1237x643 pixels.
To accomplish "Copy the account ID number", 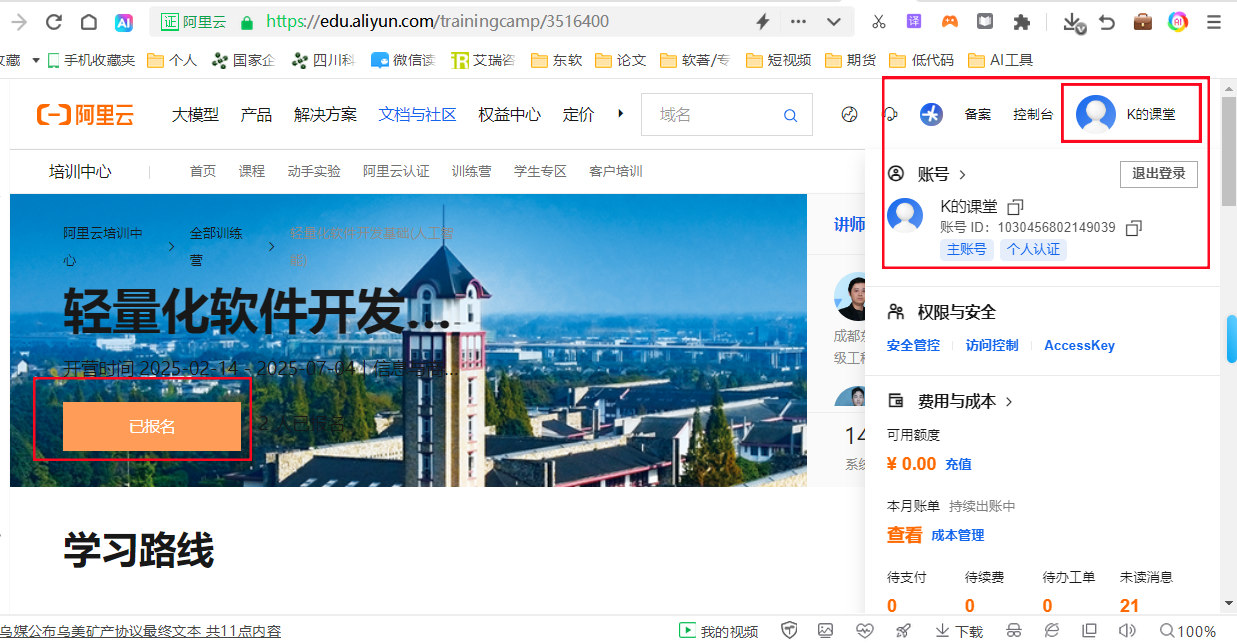I will (x=1133, y=228).
